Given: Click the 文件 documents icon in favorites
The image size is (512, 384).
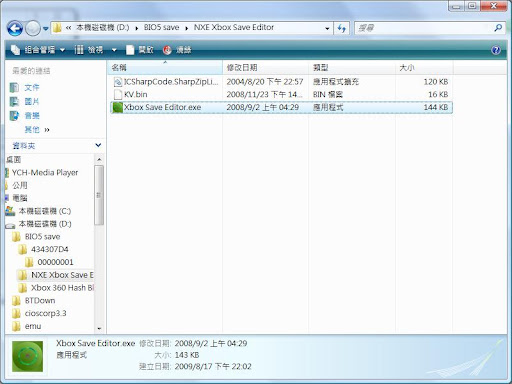Looking at the screenshot, I should click(x=14, y=88).
